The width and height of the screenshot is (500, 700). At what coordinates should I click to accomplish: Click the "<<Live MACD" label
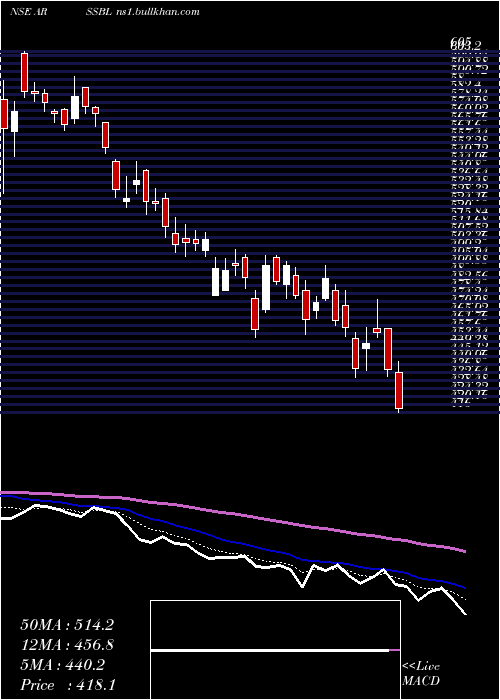click(x=421, y=674)
